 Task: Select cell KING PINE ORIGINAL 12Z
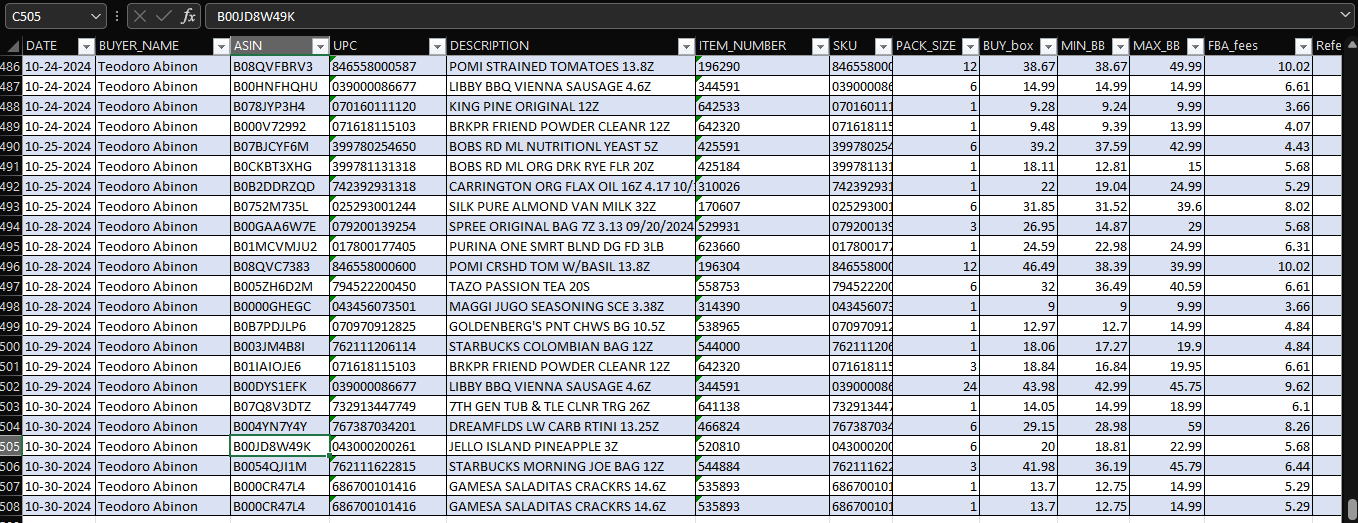pyautogui.click(x=571, y=106)
